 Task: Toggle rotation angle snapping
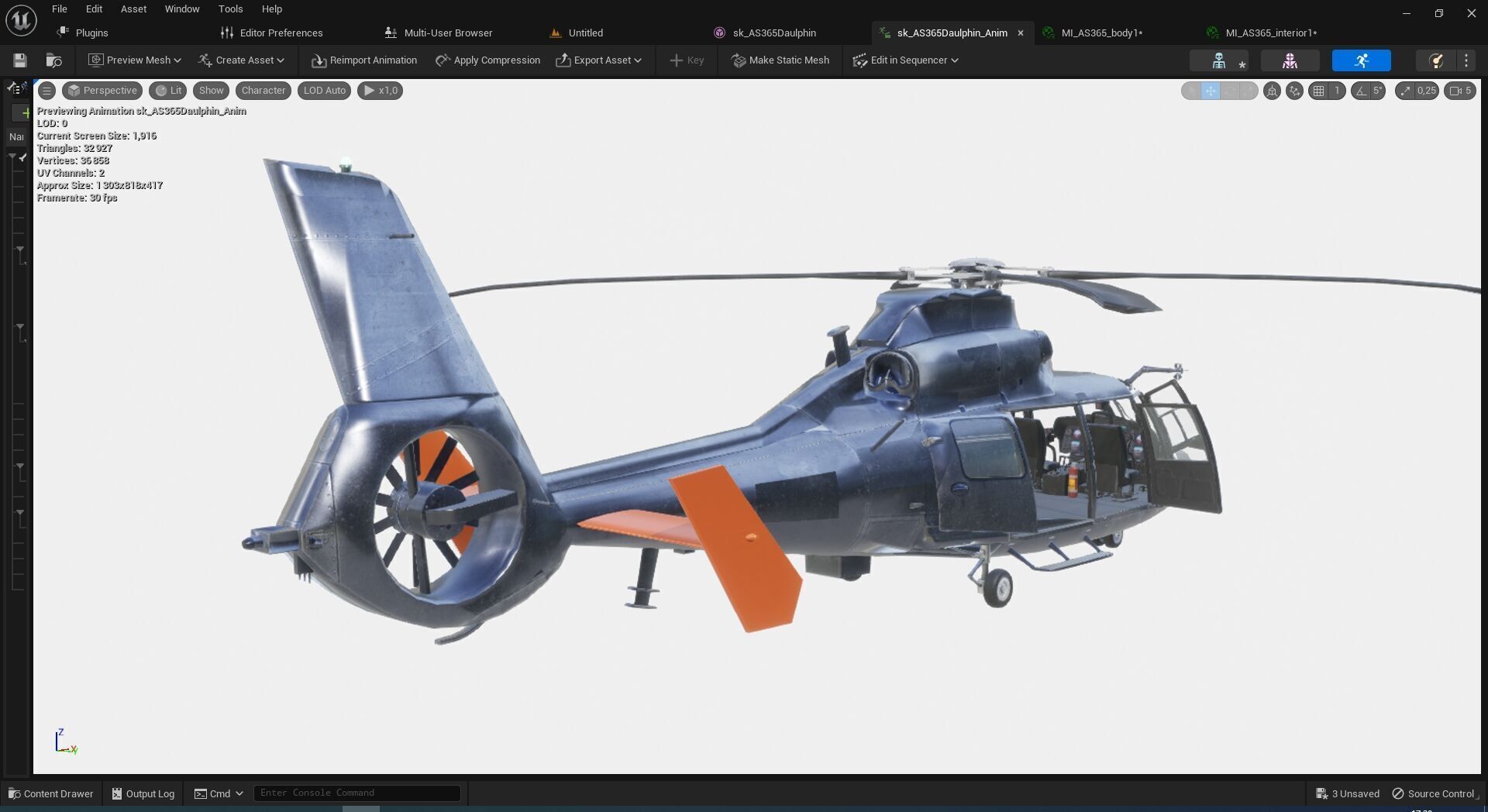[1361, 91]
